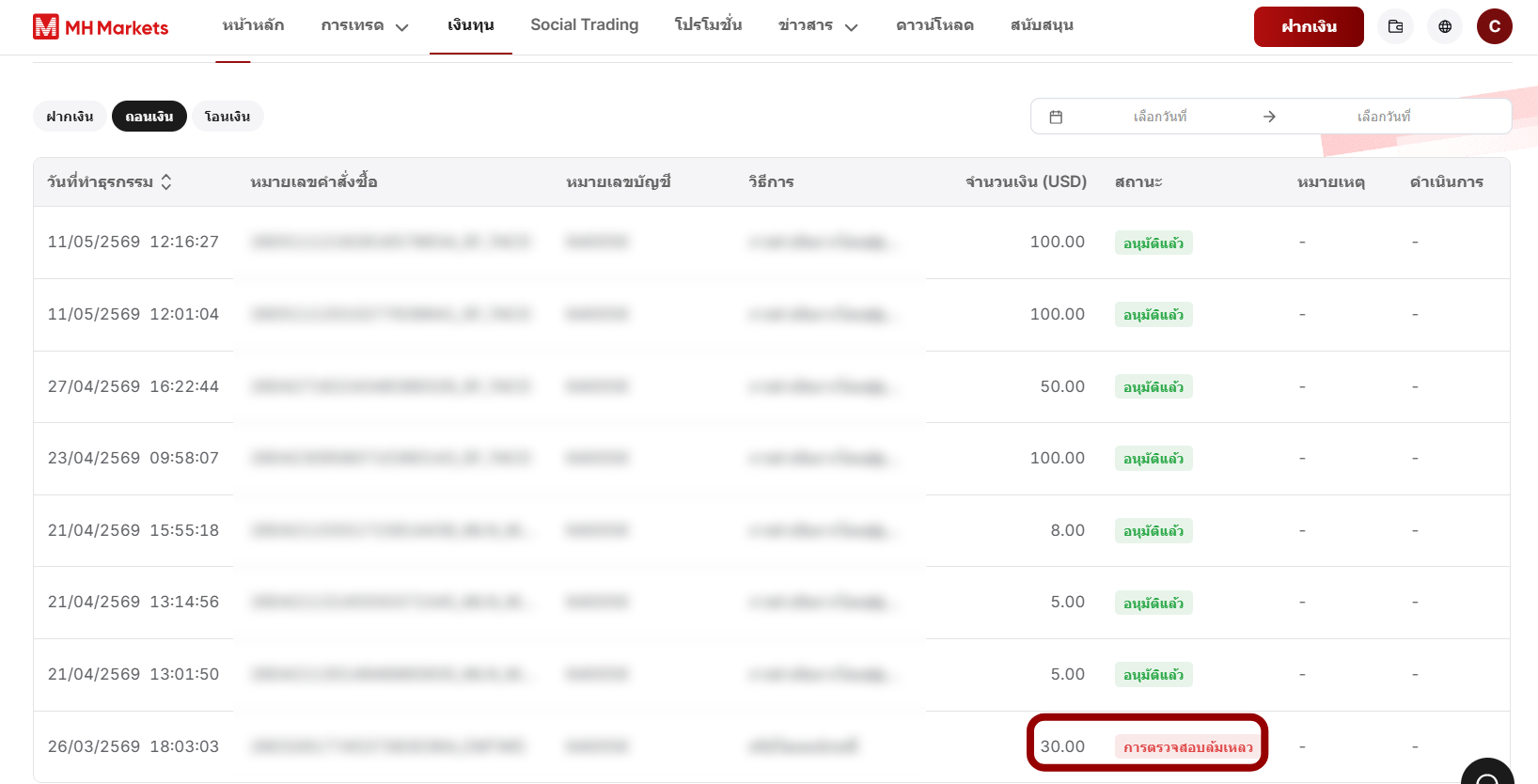Click the จำนวนเงิน (USD) column header
This screenshot has width=1538, height=784.
point(1026,181)
